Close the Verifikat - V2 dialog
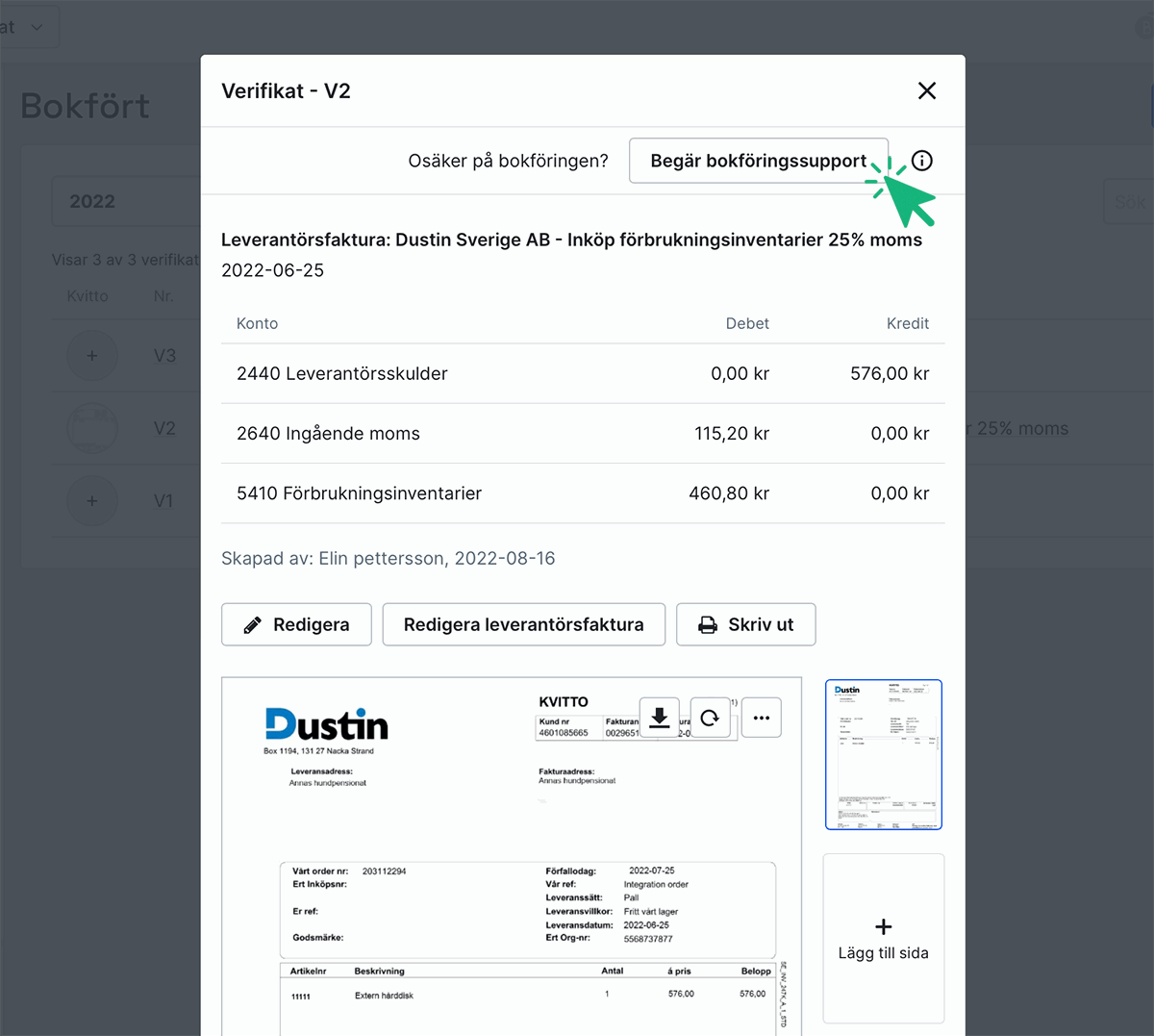 (x=926, y=90)
